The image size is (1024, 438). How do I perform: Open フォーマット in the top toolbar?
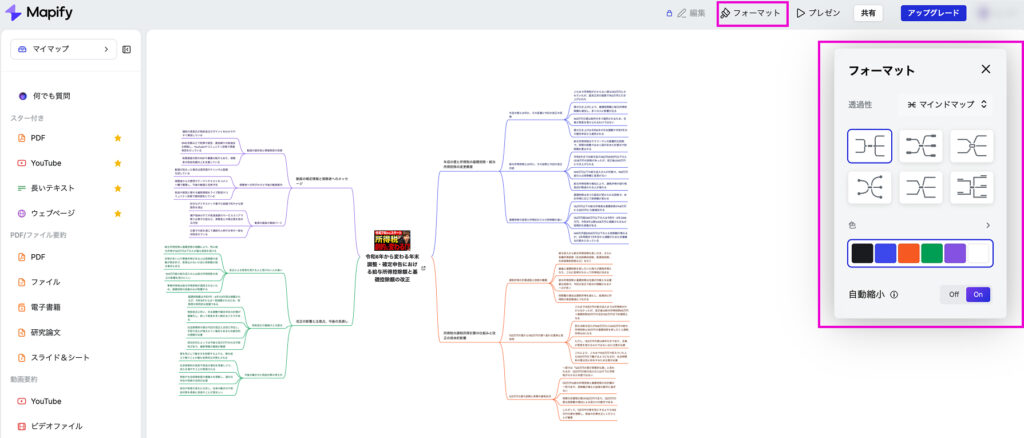[x=752, y=14]
